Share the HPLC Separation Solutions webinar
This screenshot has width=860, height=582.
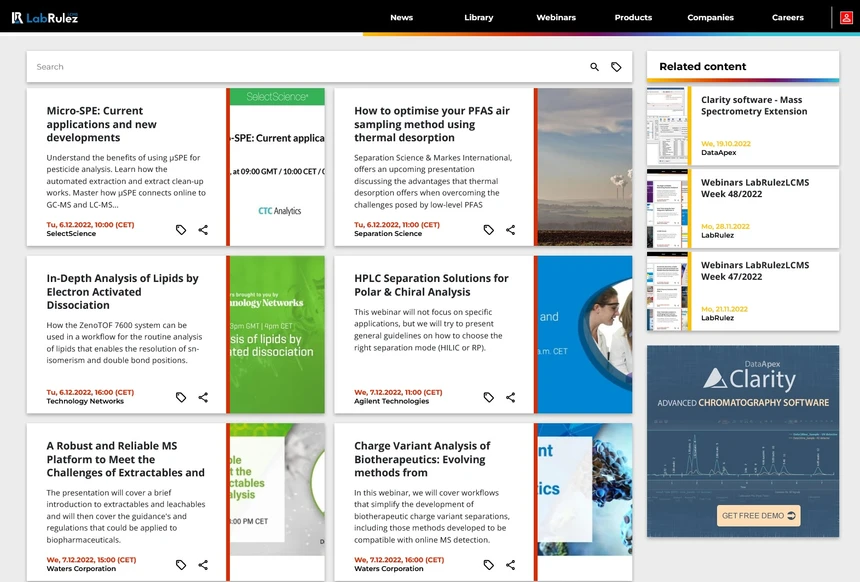click(511, 397)
